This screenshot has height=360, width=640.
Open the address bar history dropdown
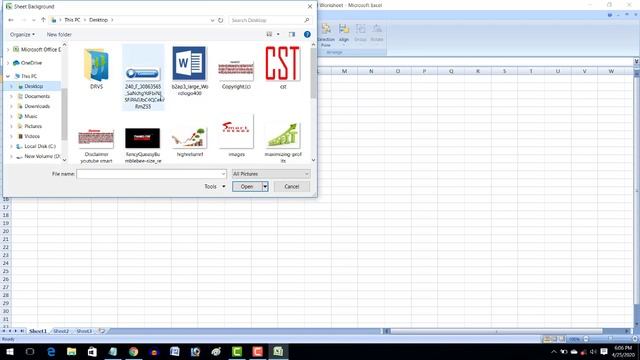pos(212,20)
